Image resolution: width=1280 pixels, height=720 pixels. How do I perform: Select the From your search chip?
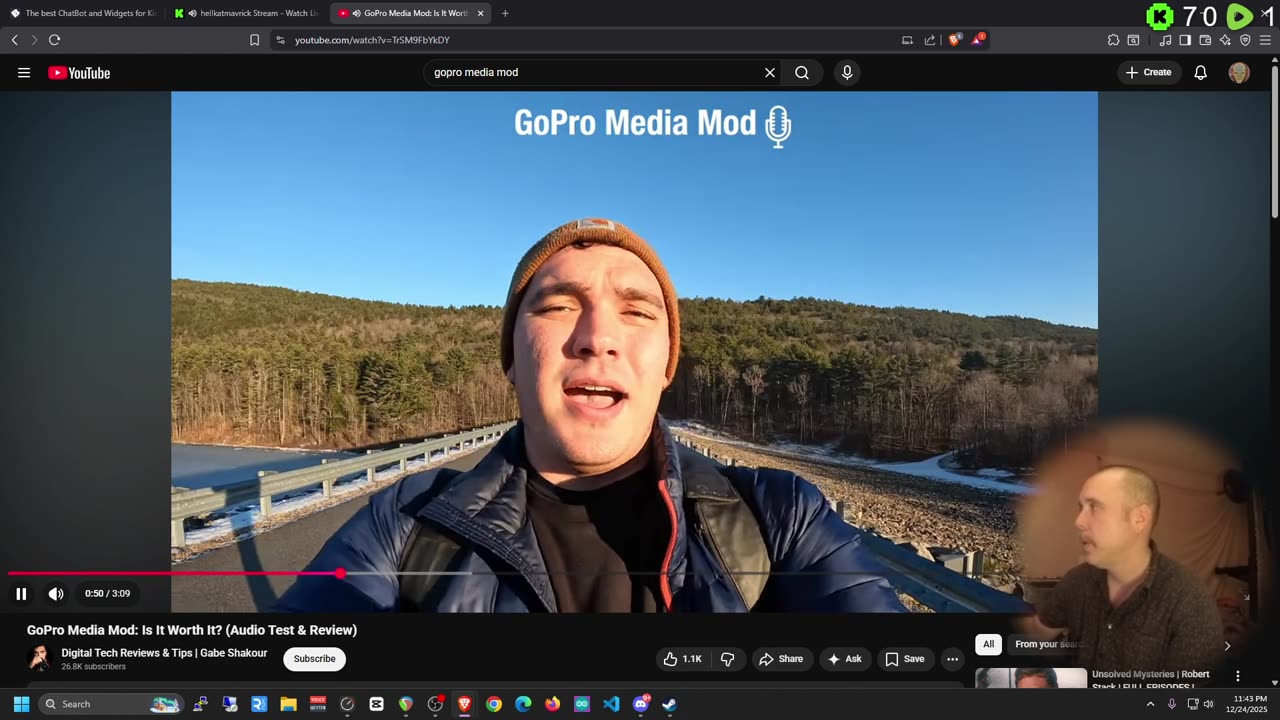(1050, 645)
